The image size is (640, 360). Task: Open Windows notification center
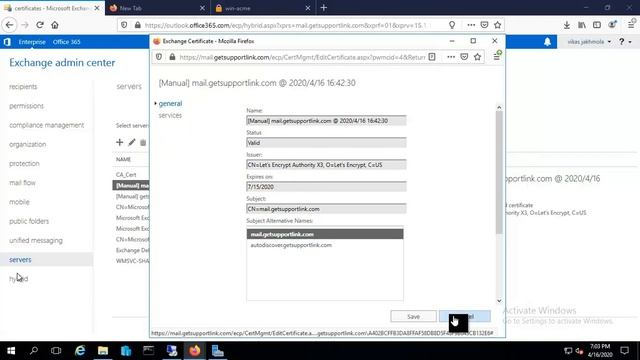click(x=624, y=351)
